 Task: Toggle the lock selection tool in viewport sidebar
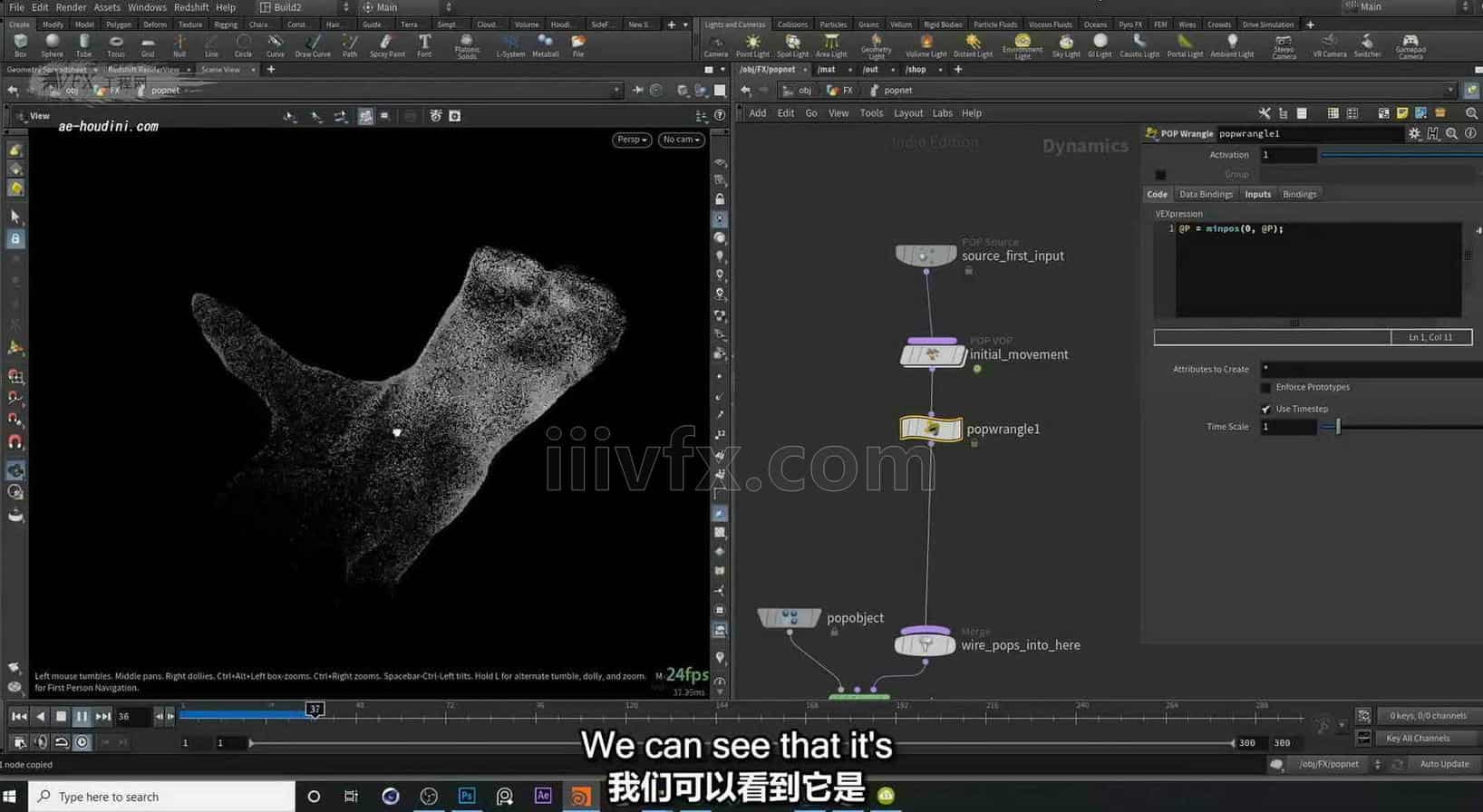click(15, 238)
